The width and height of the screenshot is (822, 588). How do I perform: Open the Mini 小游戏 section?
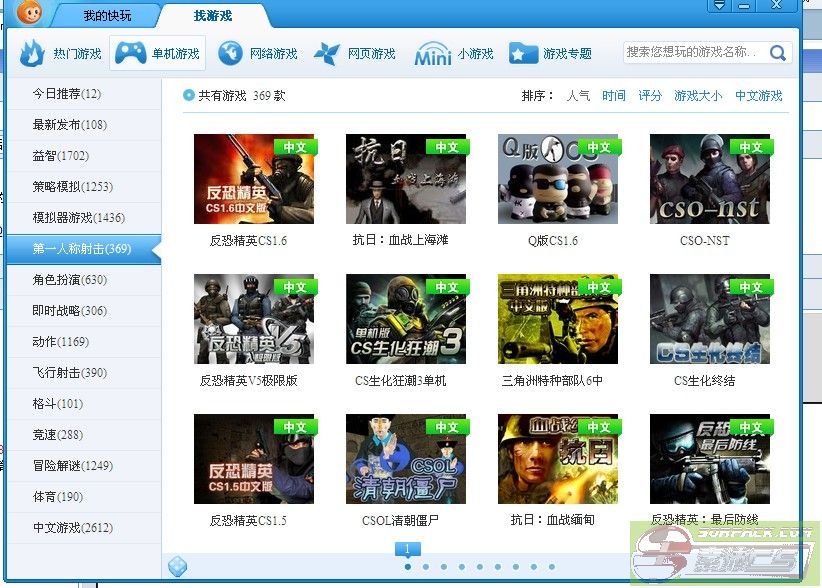click(x=433, y=54)
